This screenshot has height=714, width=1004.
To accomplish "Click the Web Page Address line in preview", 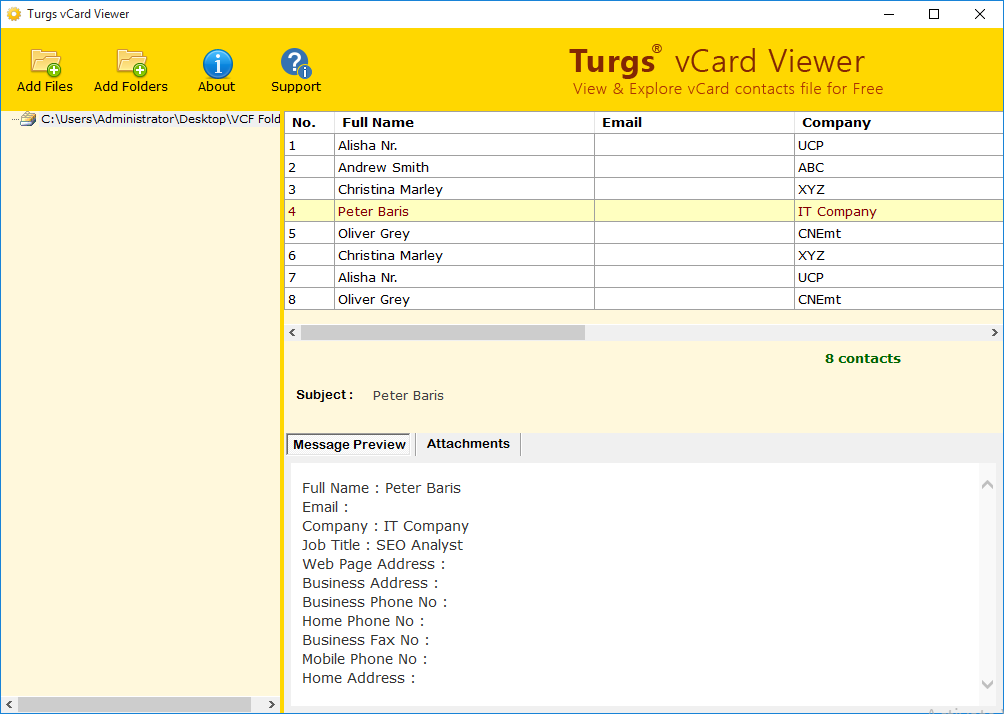I will point(373,564).
